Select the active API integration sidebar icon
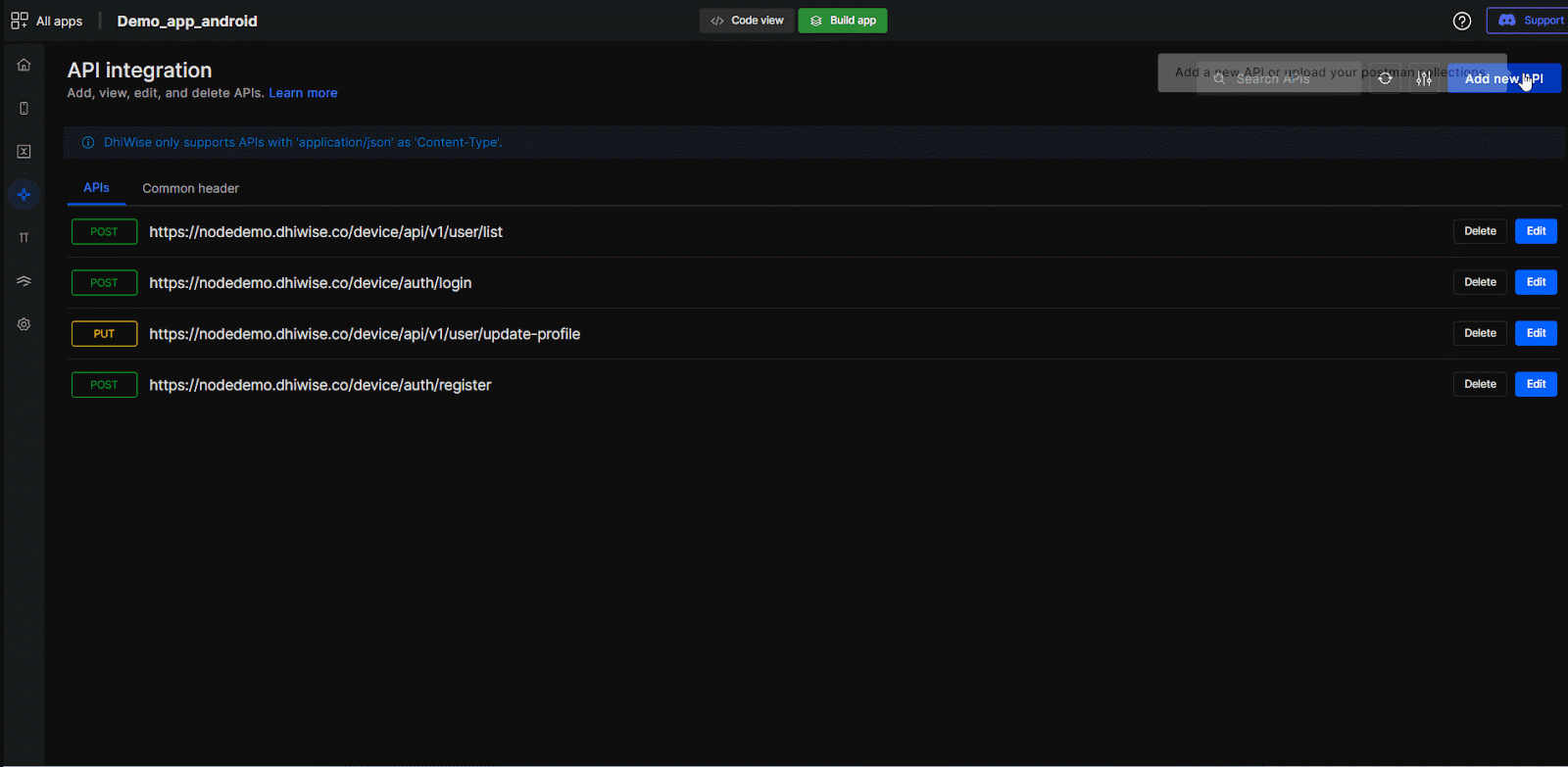Screen dimensions: 1568x767 [24, 195]
